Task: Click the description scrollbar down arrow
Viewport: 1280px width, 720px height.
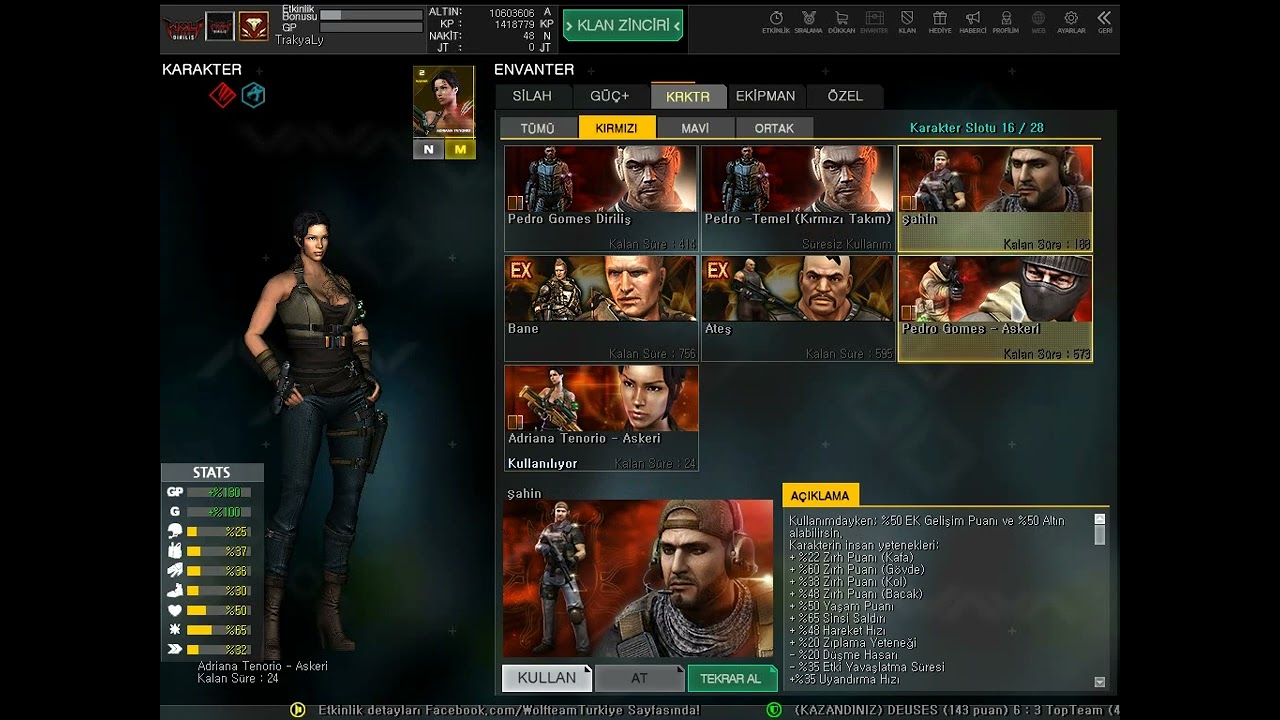Action: click(x=1100, y=682)
